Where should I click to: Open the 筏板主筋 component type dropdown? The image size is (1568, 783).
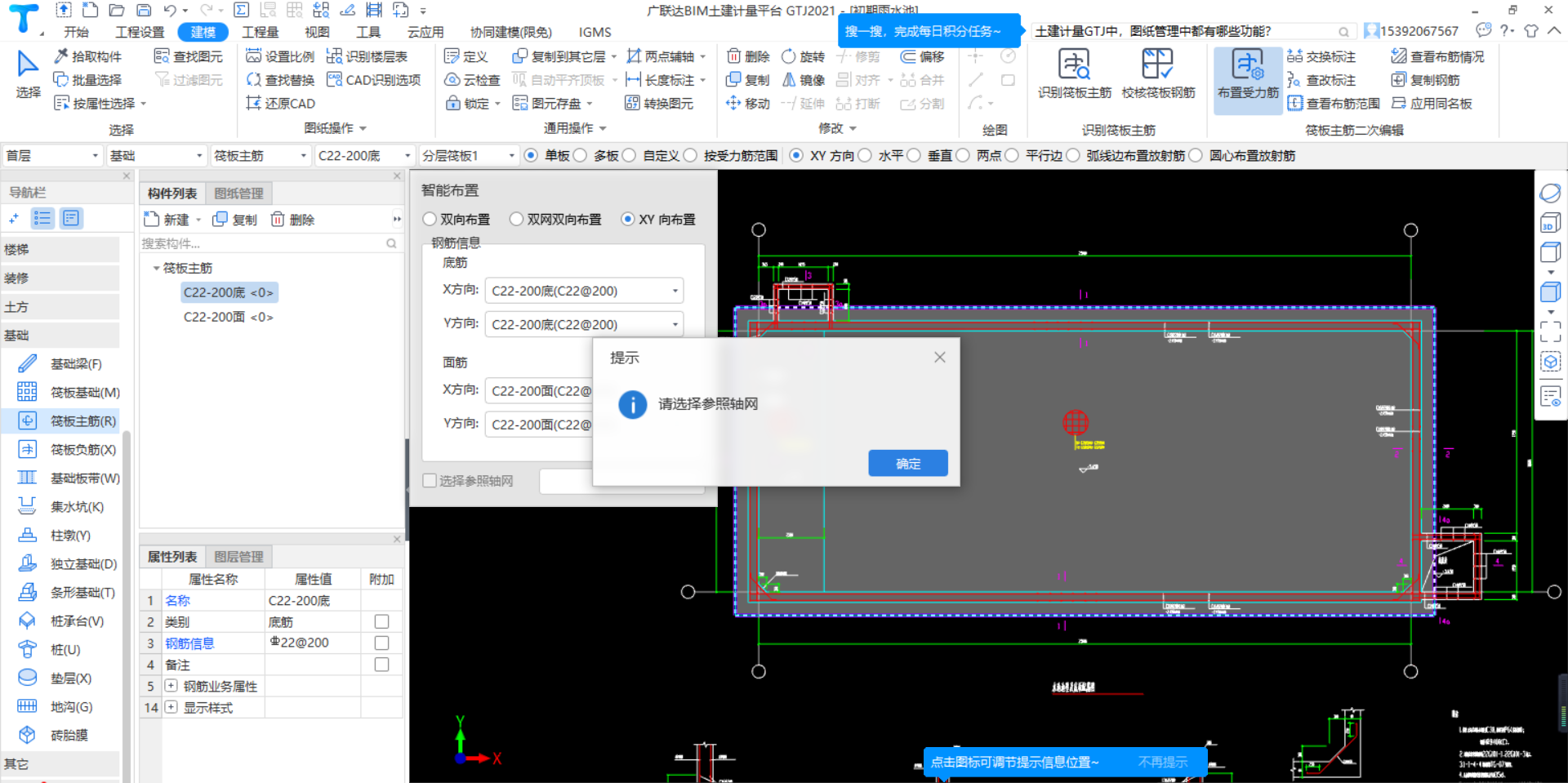260,155
